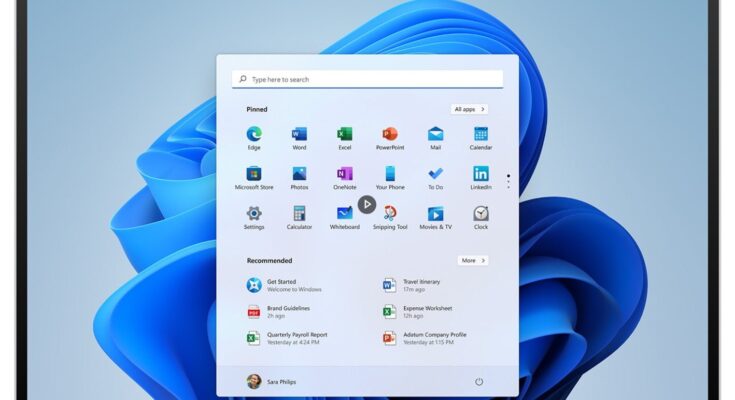Open Microsoft Store
The height and width of the screenshot is (400, 735).
coord(254,178)
